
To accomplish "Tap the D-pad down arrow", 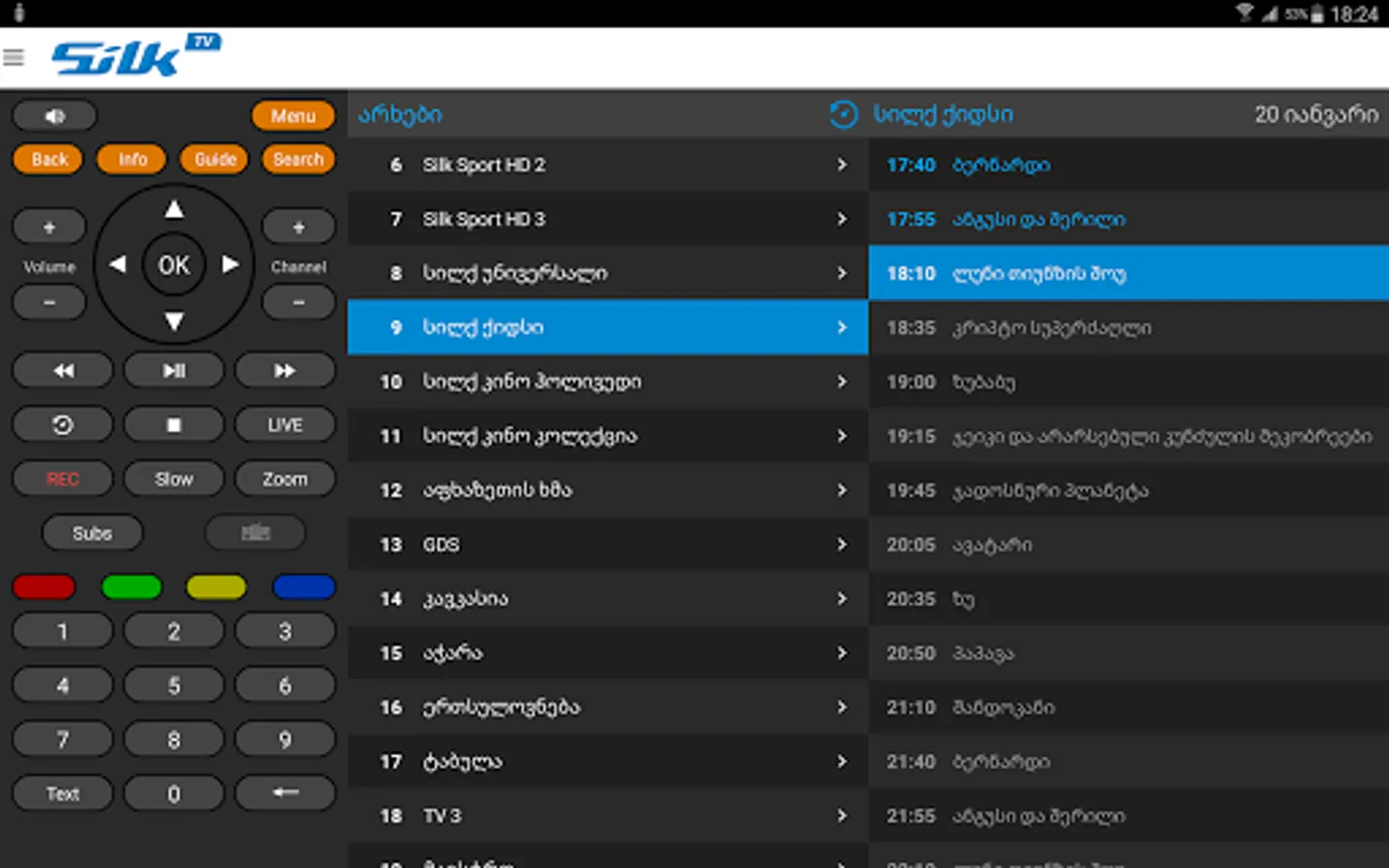I will [174, 321].
